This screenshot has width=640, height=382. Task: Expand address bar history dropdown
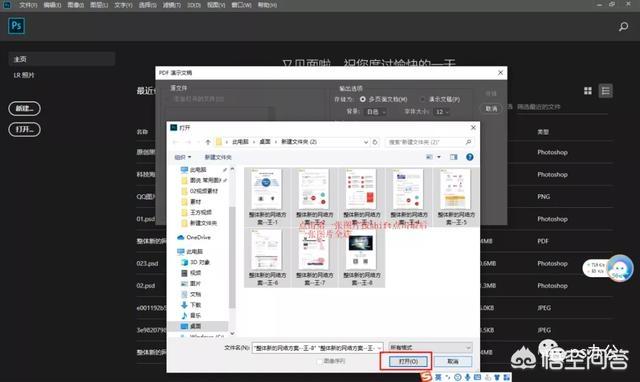coord(366,142)
